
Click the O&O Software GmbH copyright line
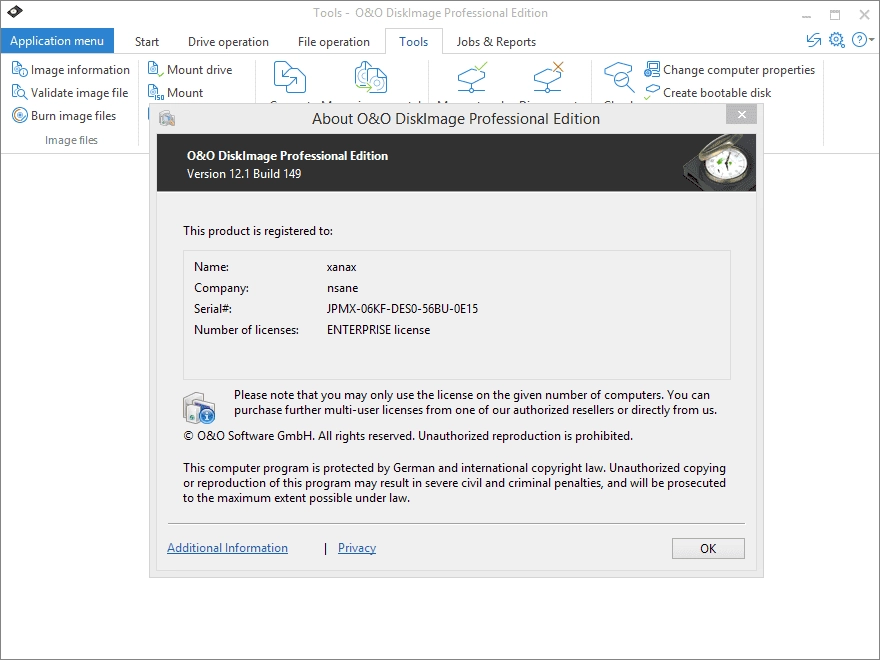[x=408, y=436]
